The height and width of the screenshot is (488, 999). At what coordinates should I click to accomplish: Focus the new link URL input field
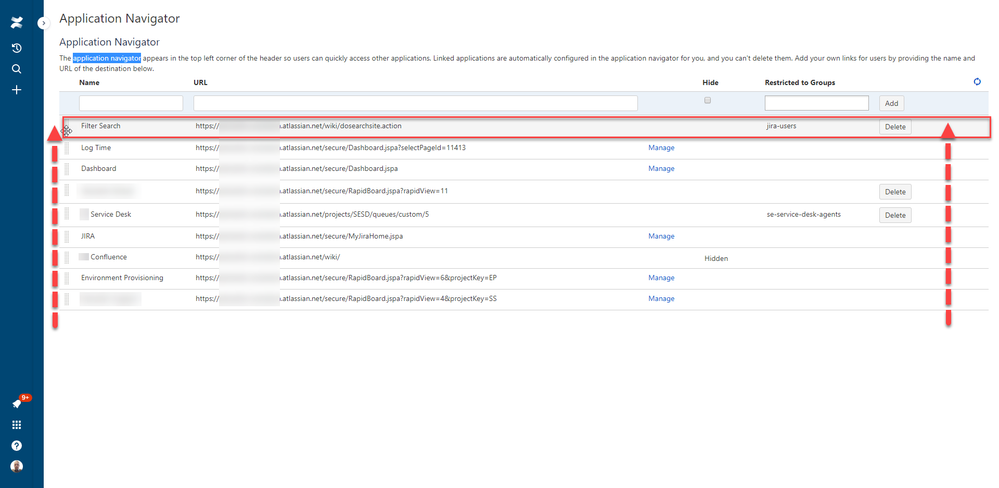coord(415,103)
